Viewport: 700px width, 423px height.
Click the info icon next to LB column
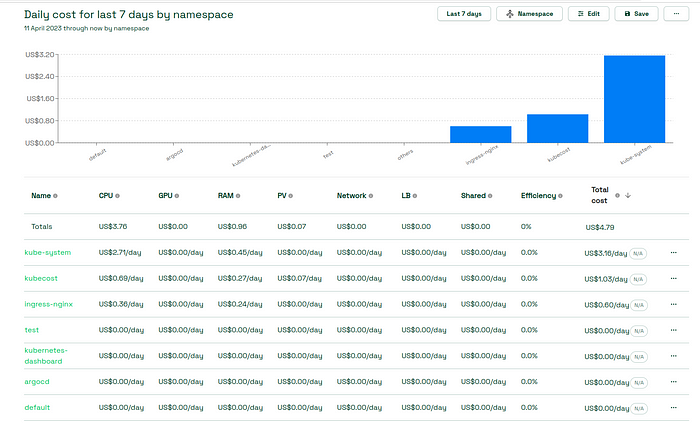pos(415,196)
